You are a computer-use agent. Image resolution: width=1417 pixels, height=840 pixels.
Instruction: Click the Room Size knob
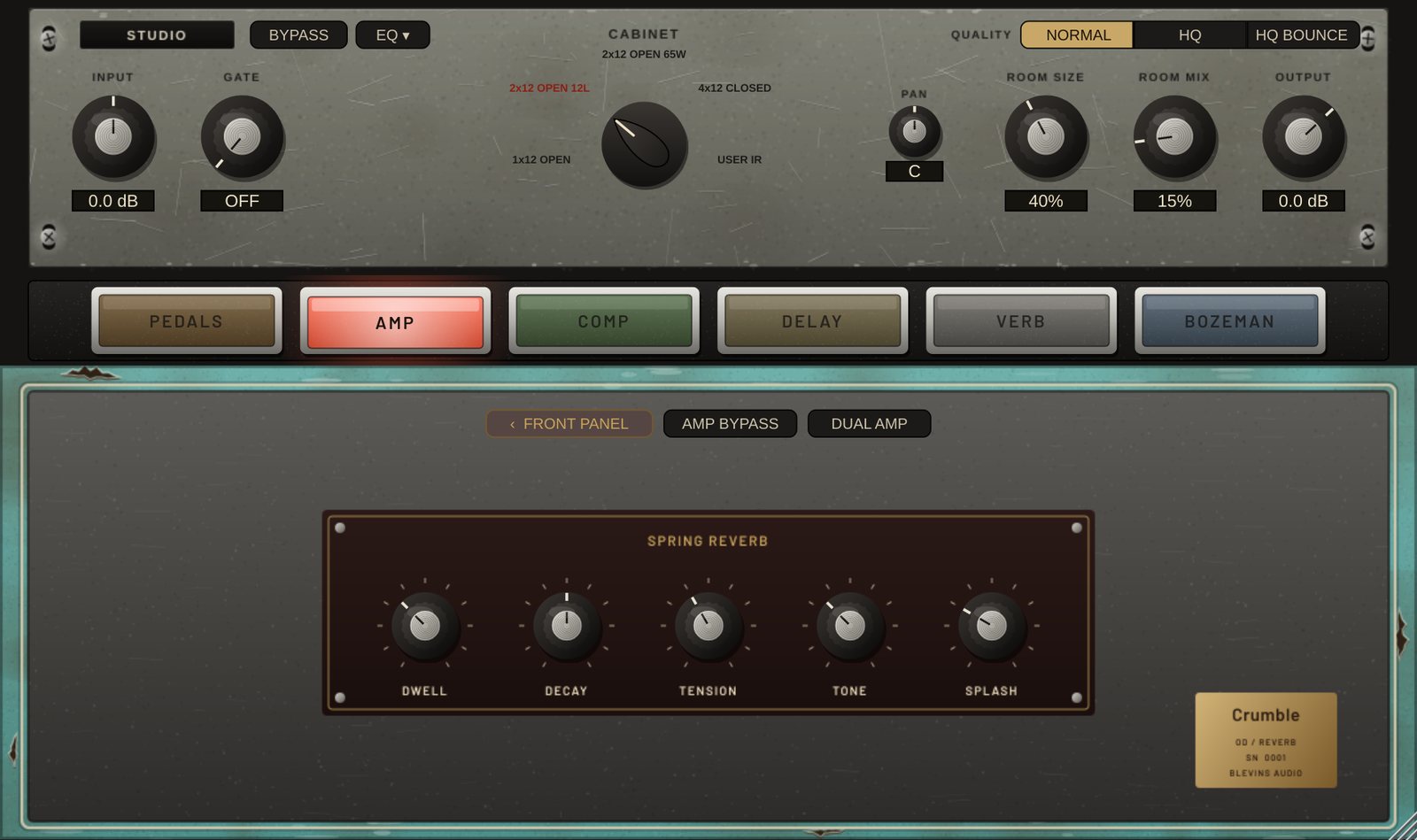[x=1046, y=137]
